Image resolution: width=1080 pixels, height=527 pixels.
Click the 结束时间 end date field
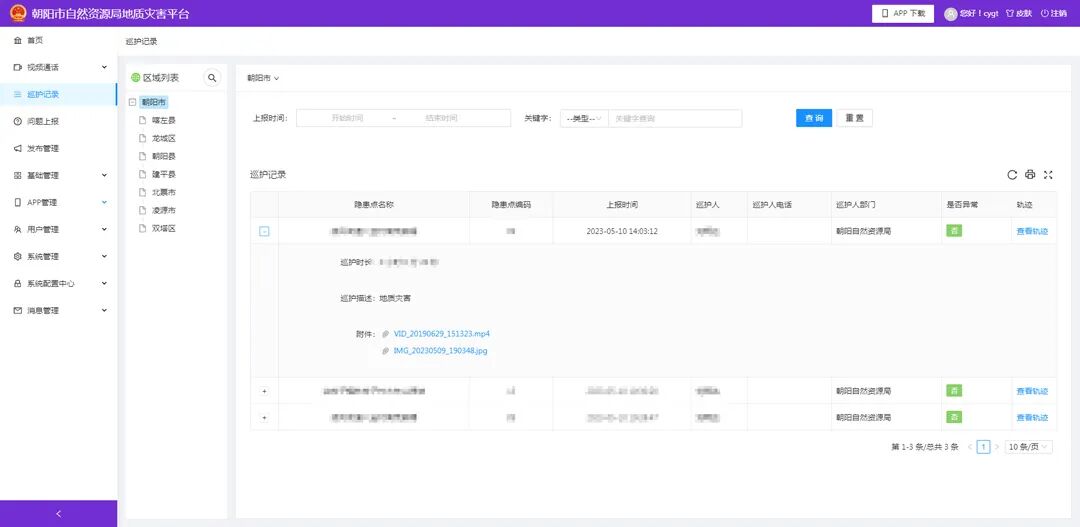point(441,118)
